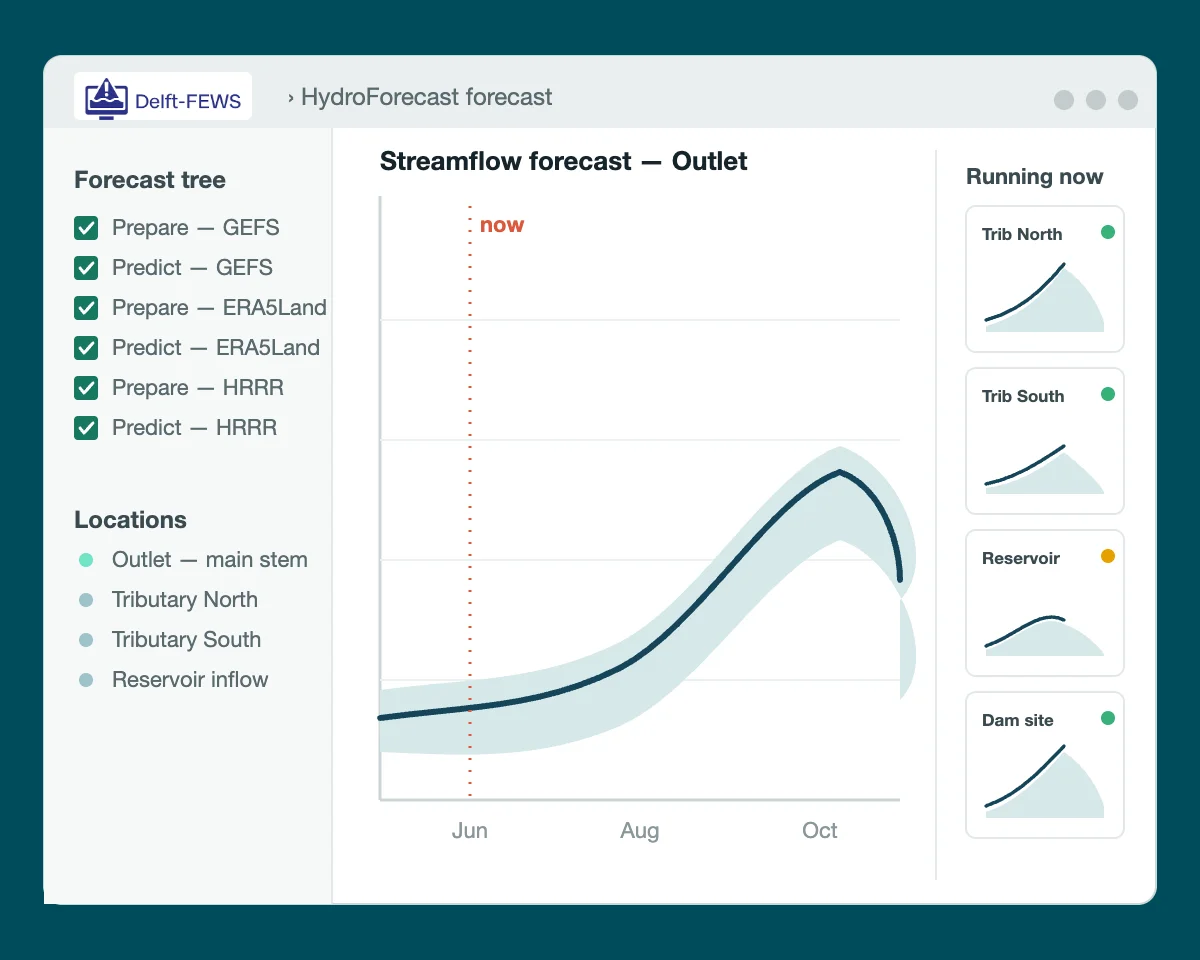
Task: Click the orange status dot on Reservoir
Action: pyautogui.click(x=1108, y=556)
